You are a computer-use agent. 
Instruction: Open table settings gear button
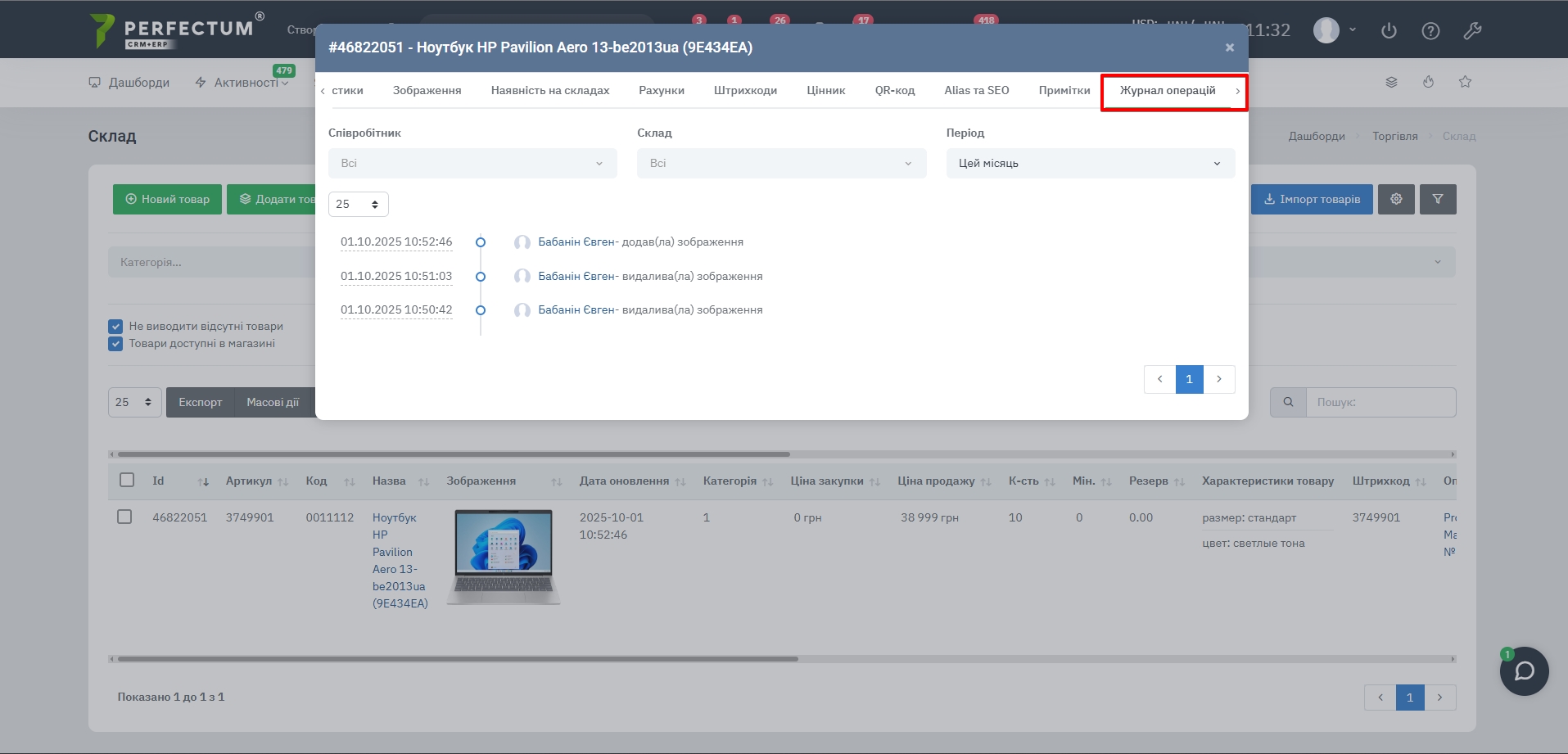click(1396, 199)
